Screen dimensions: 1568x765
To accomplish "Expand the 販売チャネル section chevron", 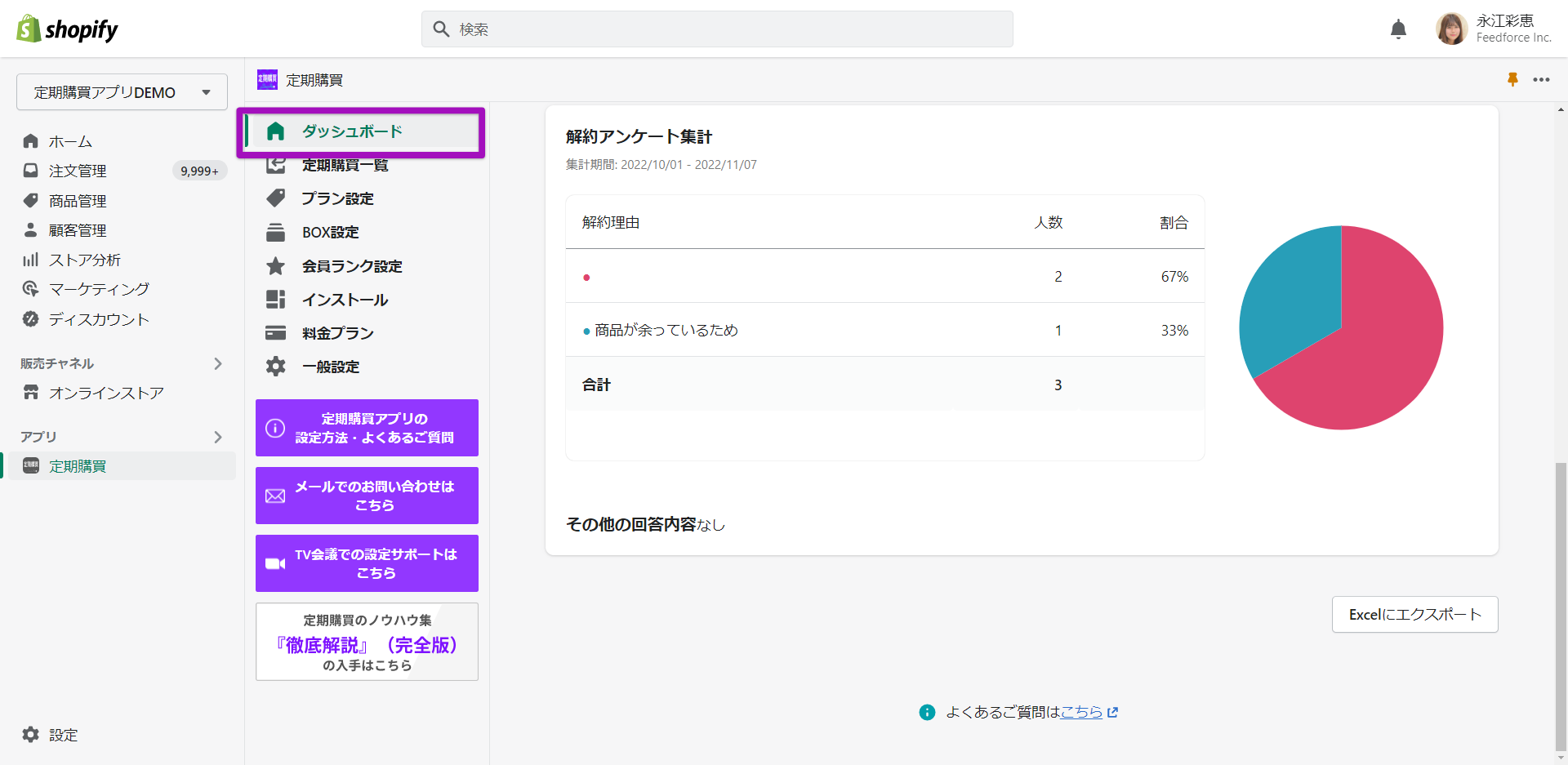I will (x=218, y=363).
